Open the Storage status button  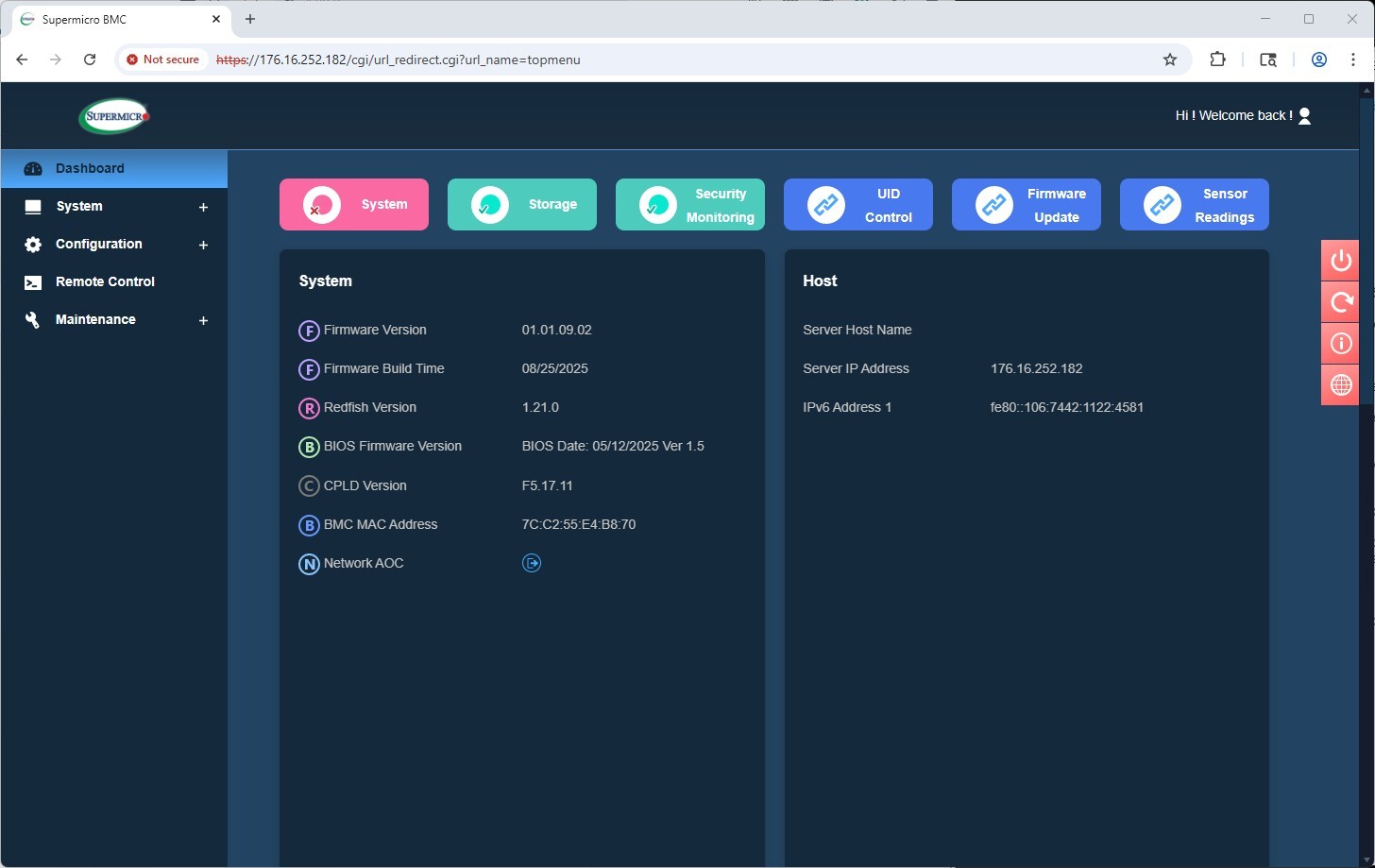522,205
